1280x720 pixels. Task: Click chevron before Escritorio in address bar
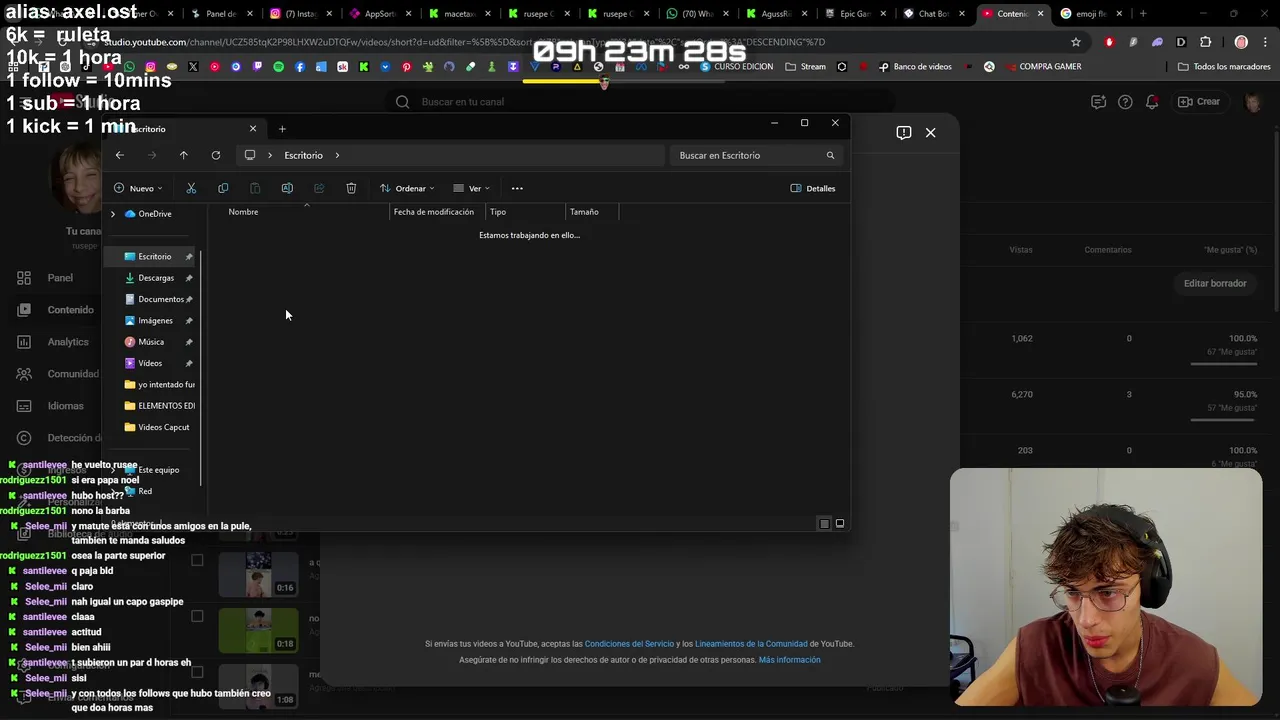[270, 155]
